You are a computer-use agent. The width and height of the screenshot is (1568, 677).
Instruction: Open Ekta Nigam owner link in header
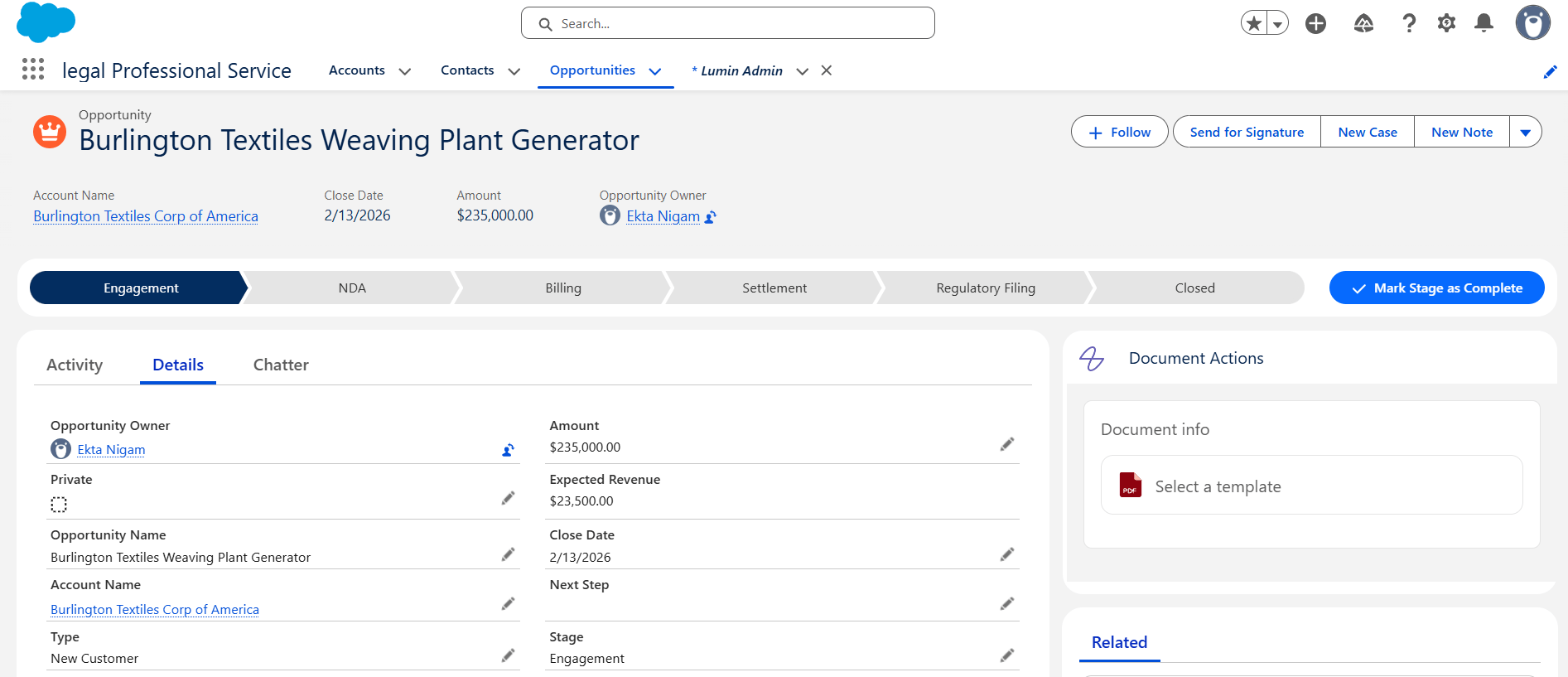(x=663, y=216)
